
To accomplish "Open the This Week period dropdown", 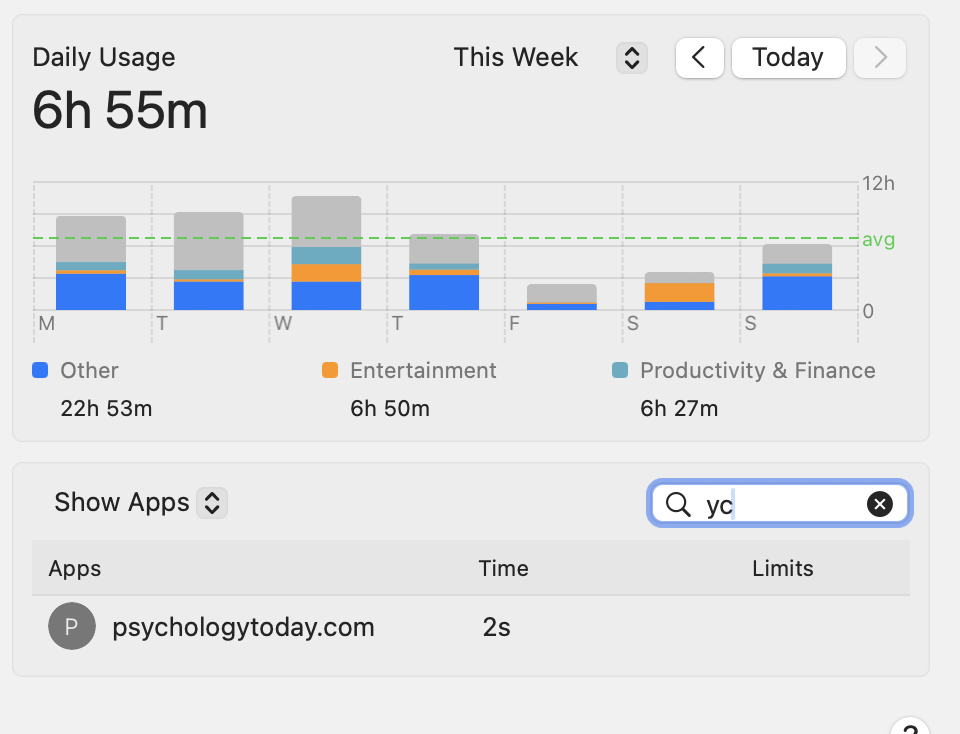I will click(516, 58).
